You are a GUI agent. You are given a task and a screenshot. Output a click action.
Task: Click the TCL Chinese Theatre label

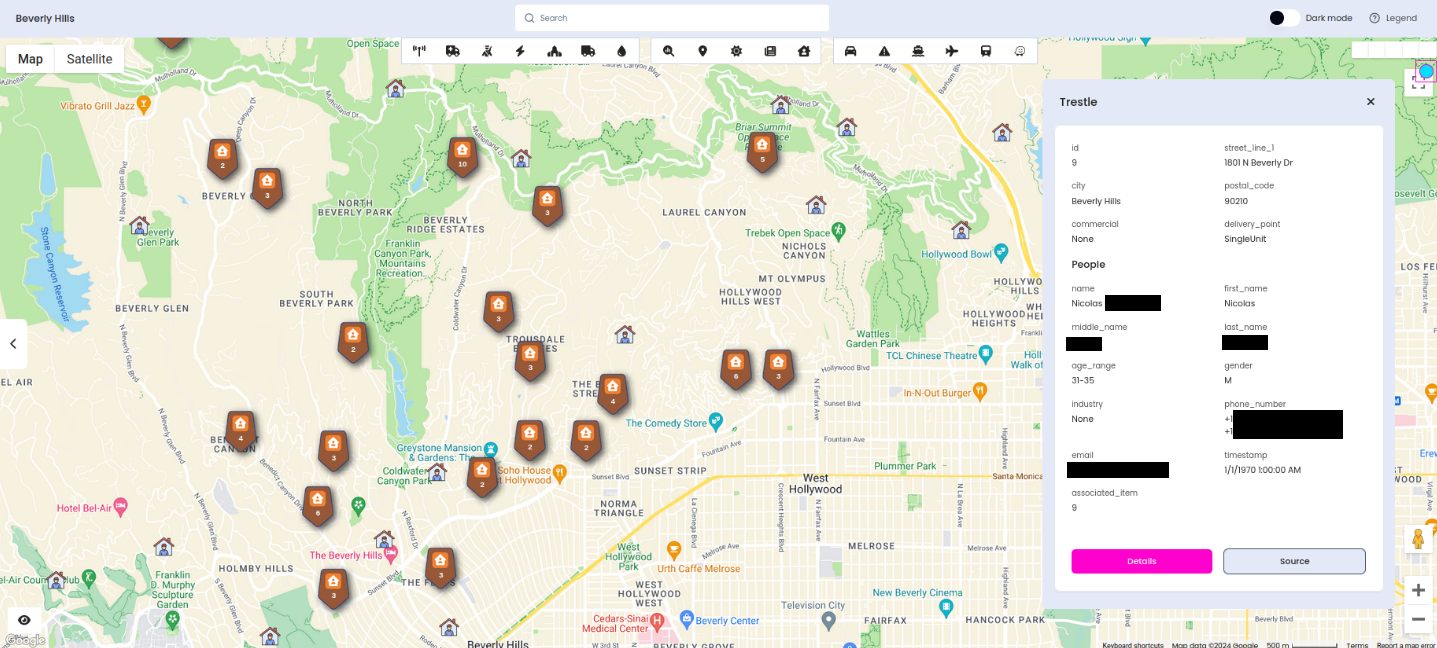point(931,355)
